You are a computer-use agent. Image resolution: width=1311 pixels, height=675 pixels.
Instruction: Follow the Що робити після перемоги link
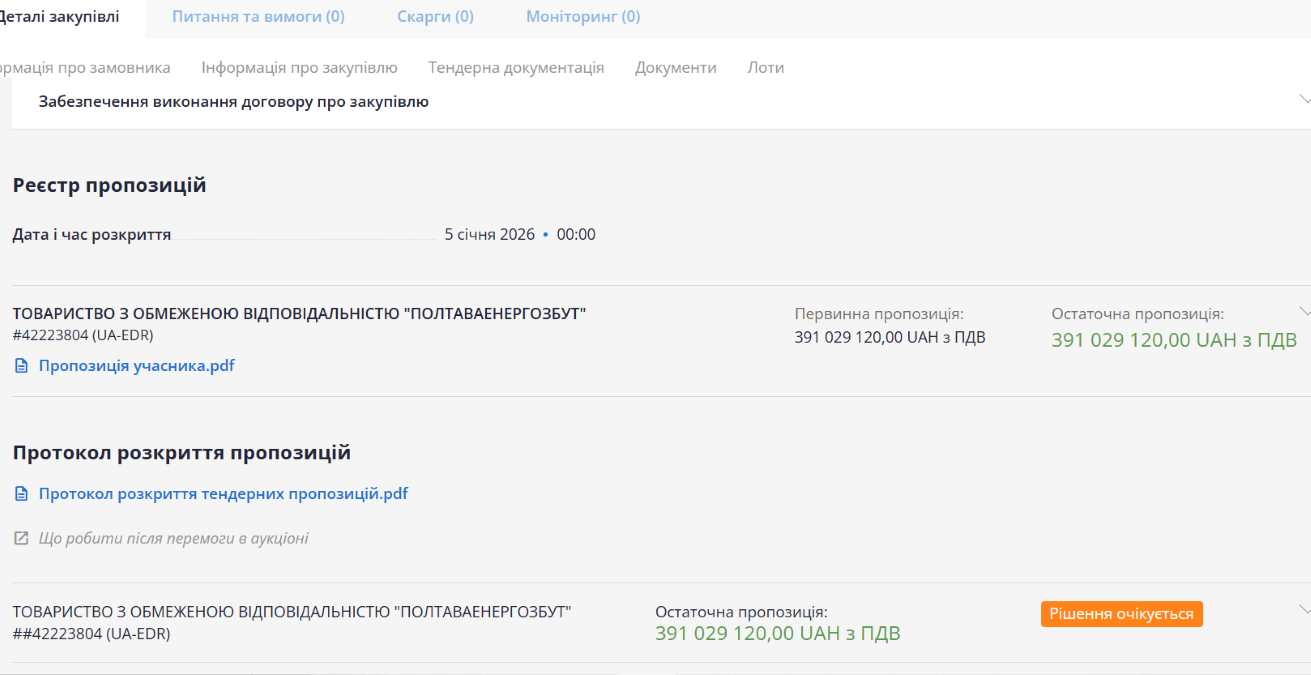point(173,539)
